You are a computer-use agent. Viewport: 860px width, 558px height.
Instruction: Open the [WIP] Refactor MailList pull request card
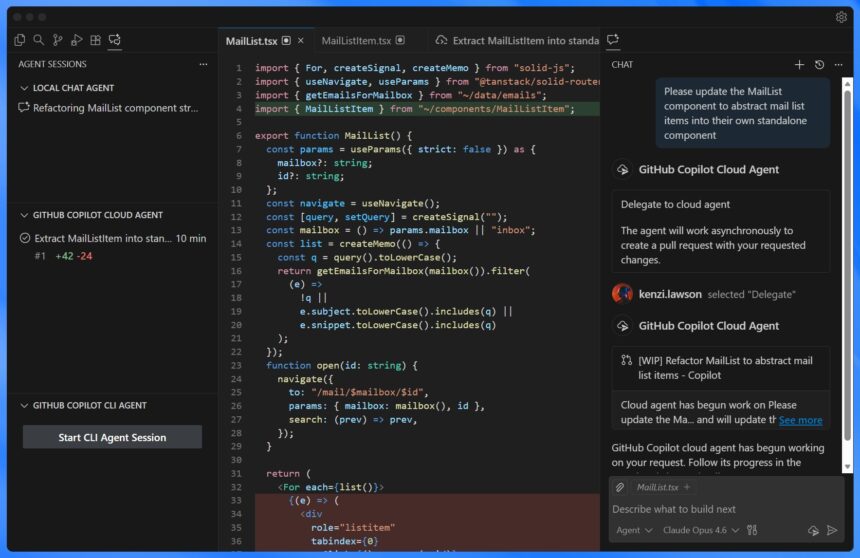(720, 368)
